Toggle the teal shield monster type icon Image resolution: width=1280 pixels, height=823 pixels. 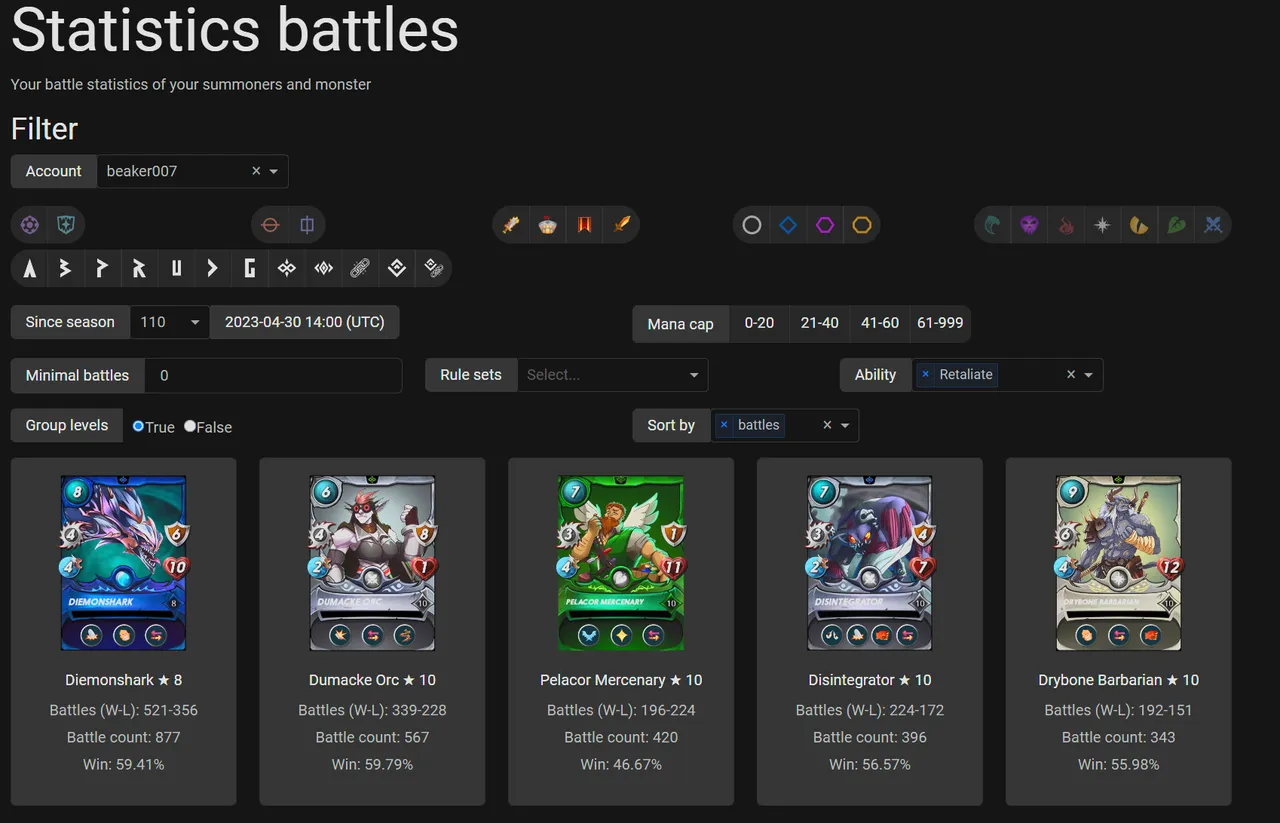(x=66, y=225)
